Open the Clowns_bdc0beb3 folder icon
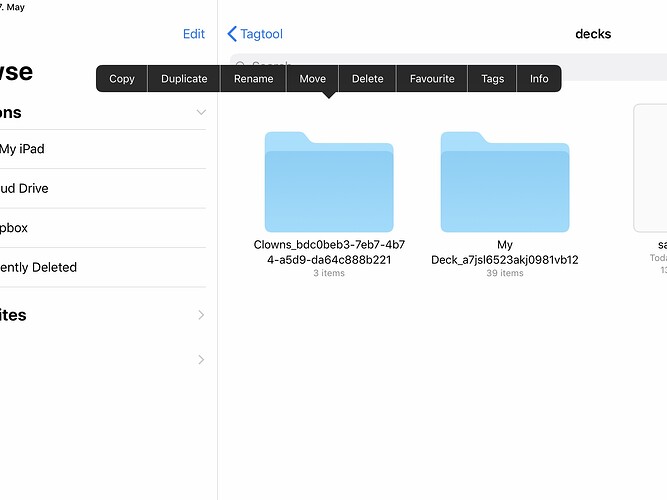 (329, 182)
